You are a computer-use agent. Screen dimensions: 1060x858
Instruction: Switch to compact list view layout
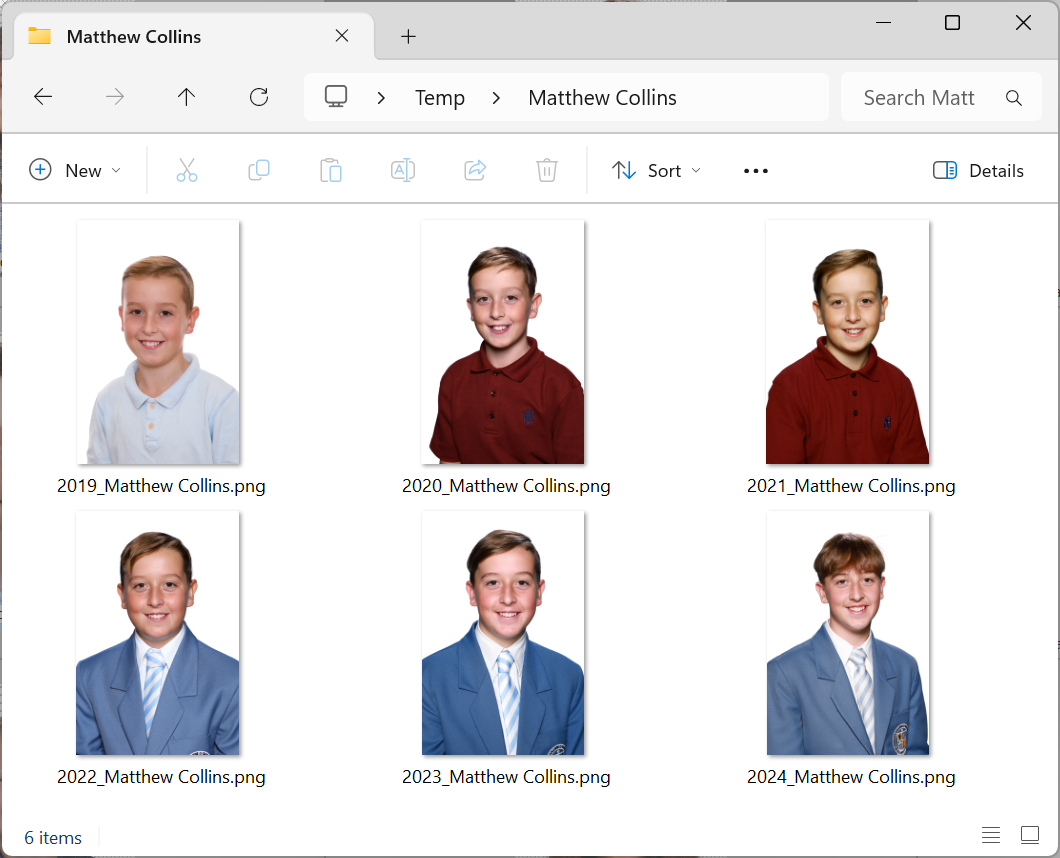[x=990, y=834]
